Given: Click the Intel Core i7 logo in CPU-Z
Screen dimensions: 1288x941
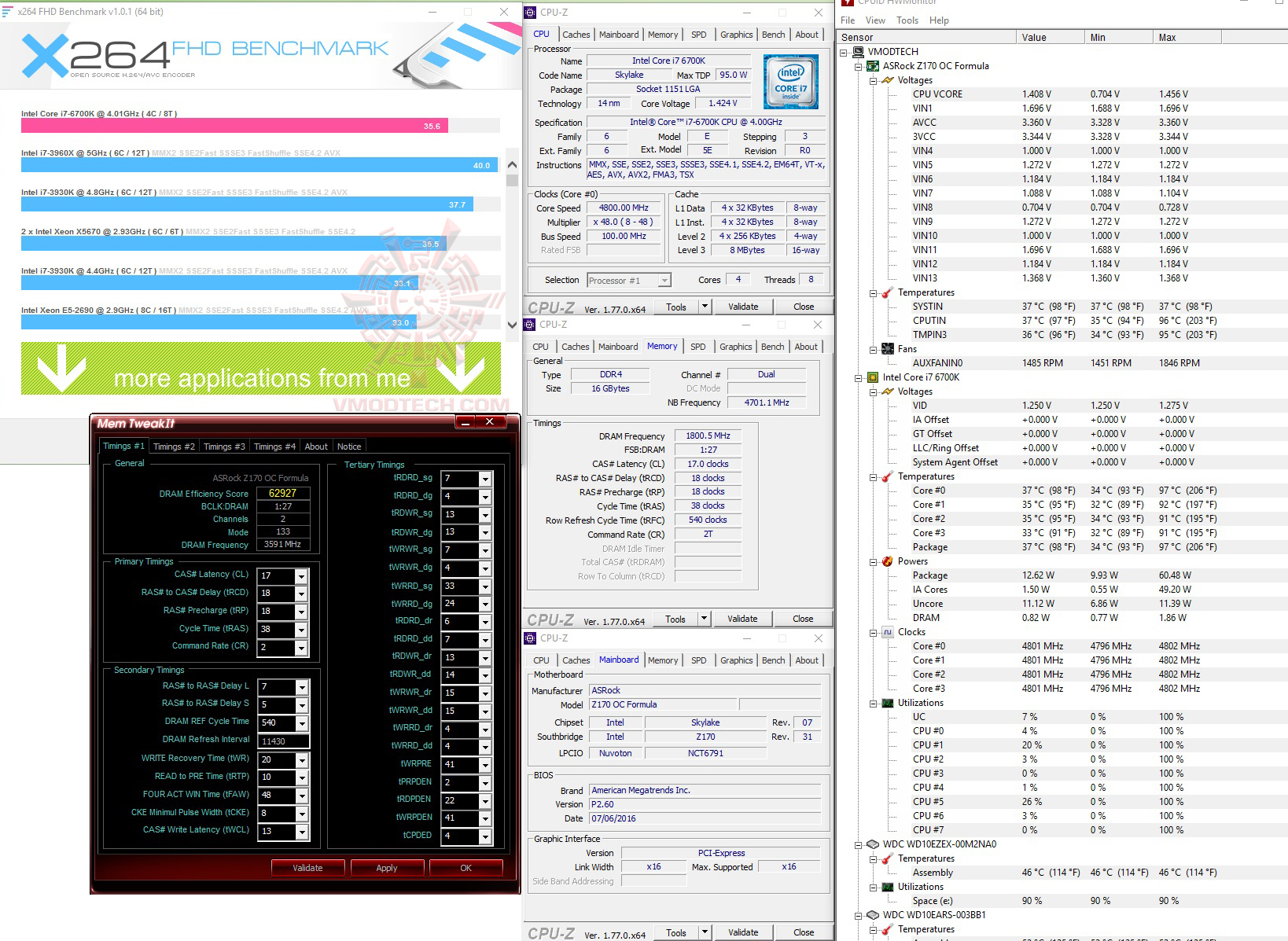Looking at the screenshot, I should coord(789,81).
